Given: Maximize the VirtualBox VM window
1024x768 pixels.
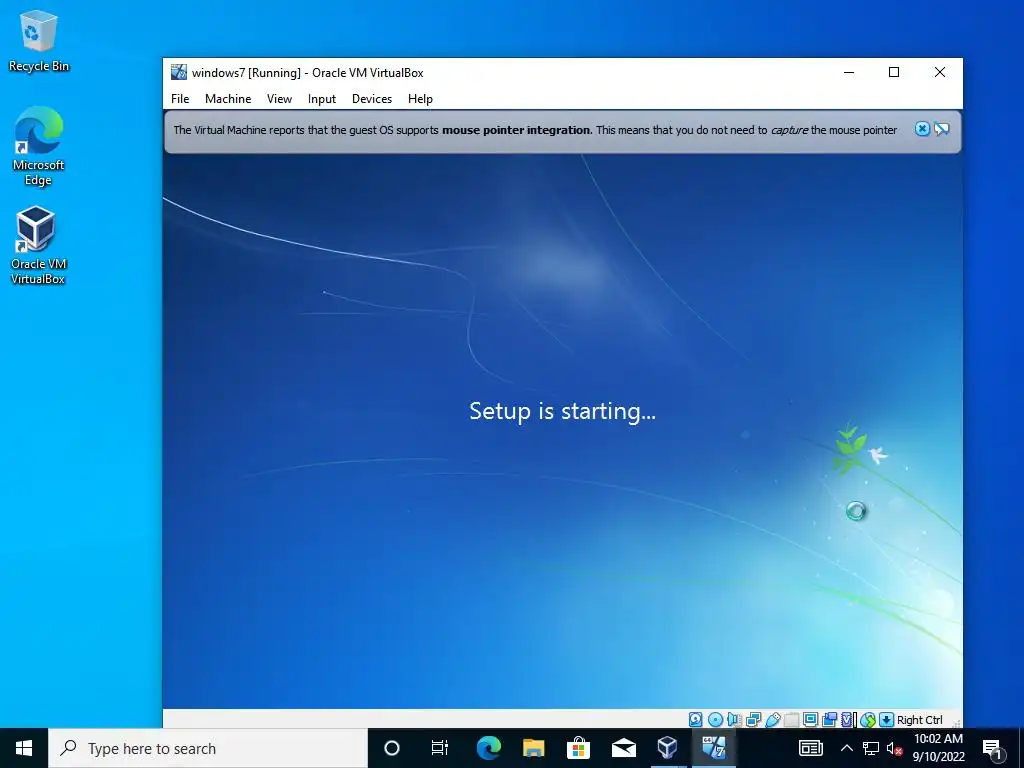Looking at the screenshot, I should point(894,72).
